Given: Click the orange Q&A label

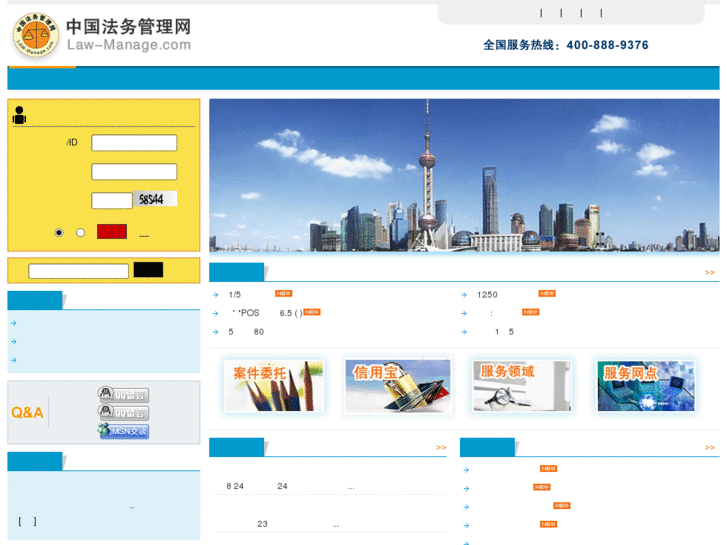Looking at the screenshot, I should (x=27, y=412).
